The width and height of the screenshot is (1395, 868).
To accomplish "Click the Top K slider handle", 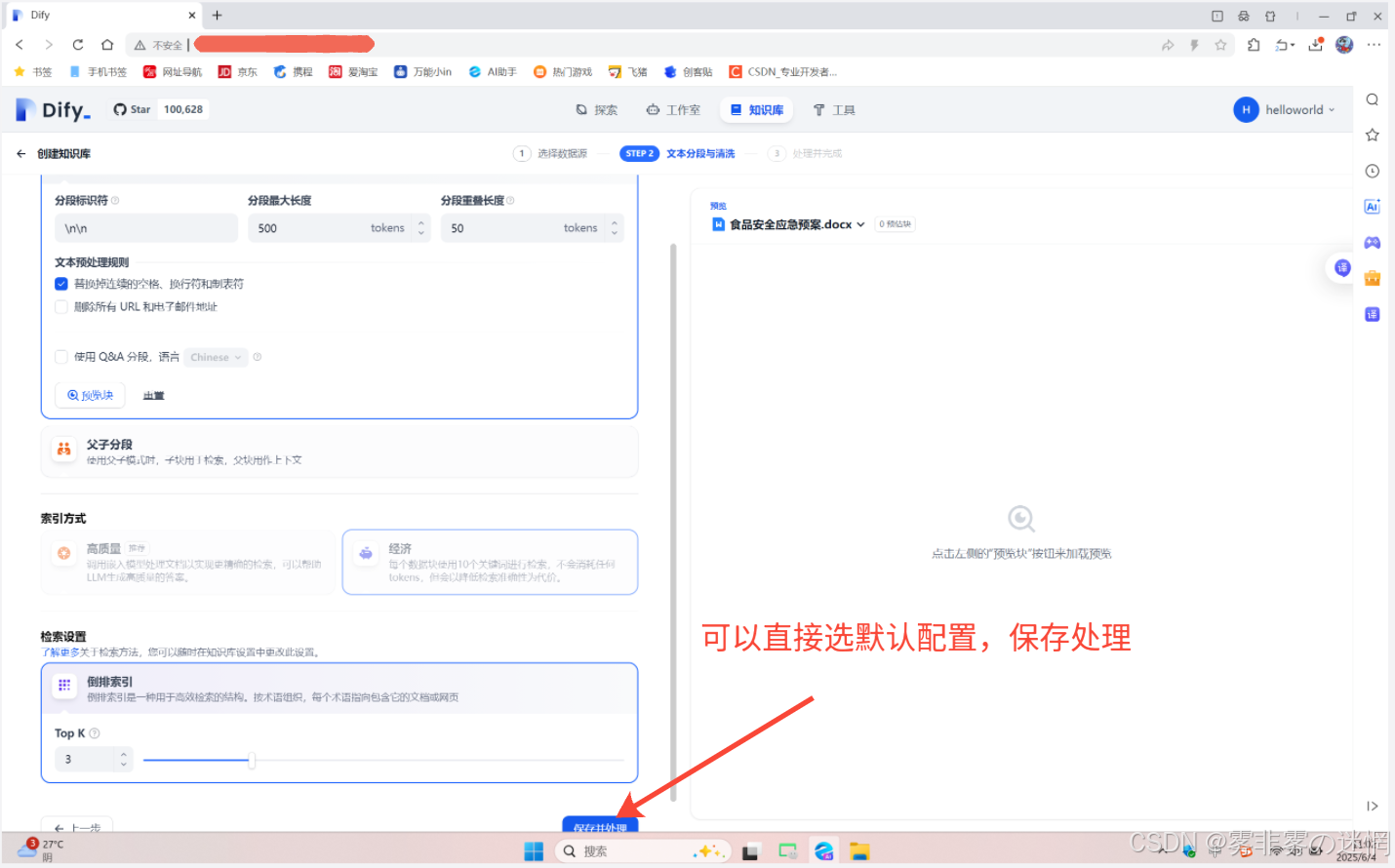I will pos(252,760).
